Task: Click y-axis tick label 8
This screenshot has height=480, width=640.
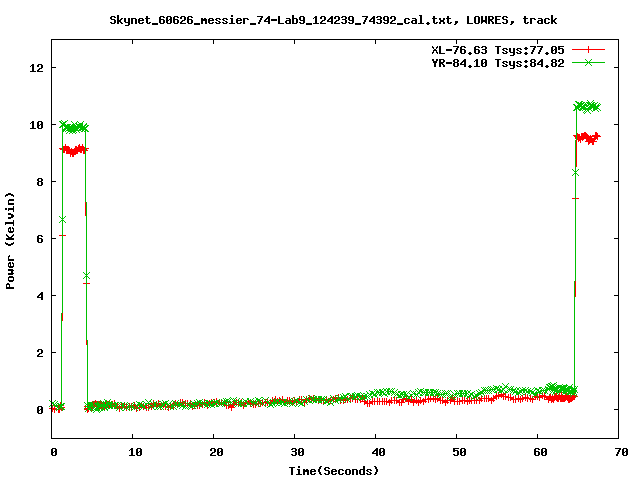Action: [40, 182]
